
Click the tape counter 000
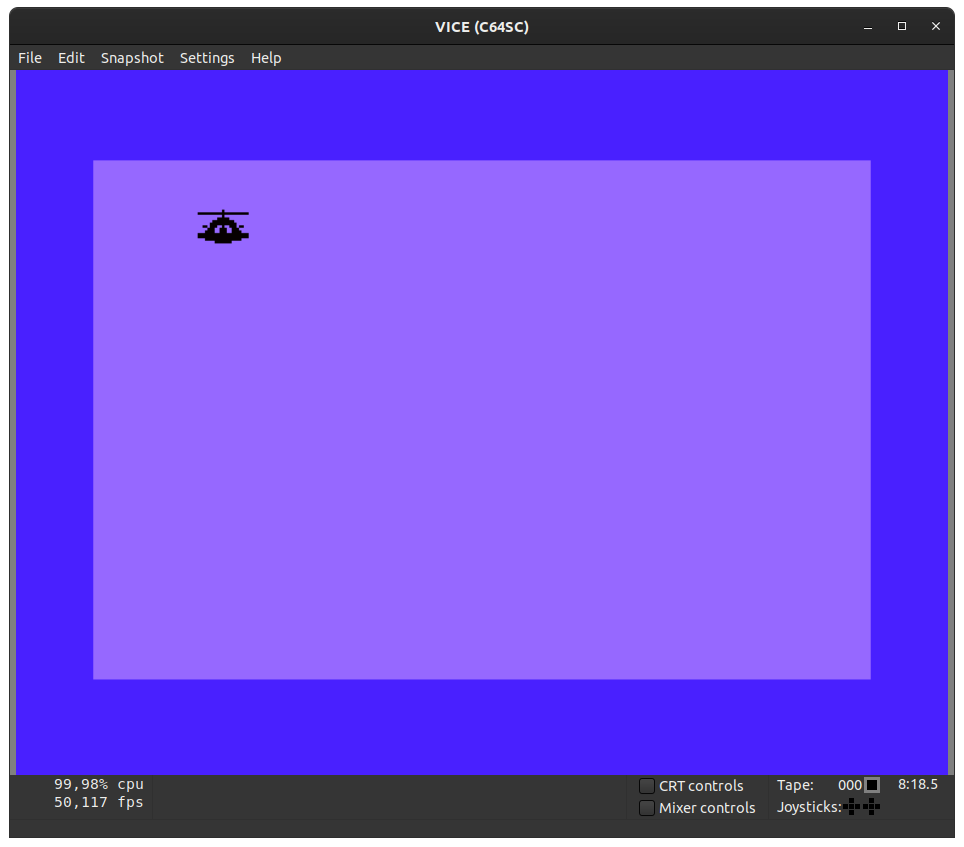tap(850, 785)
